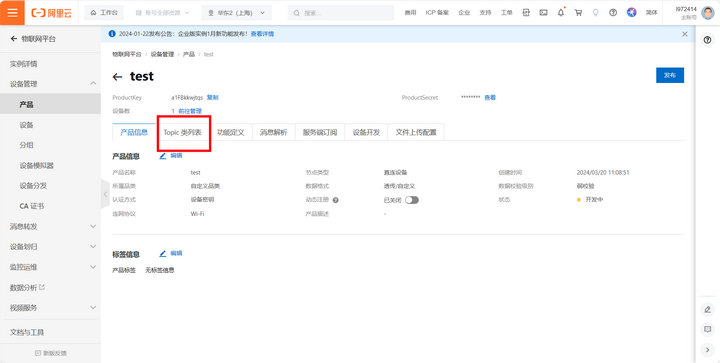Open the cloud shell terminal icon

(x=543, y=13)
